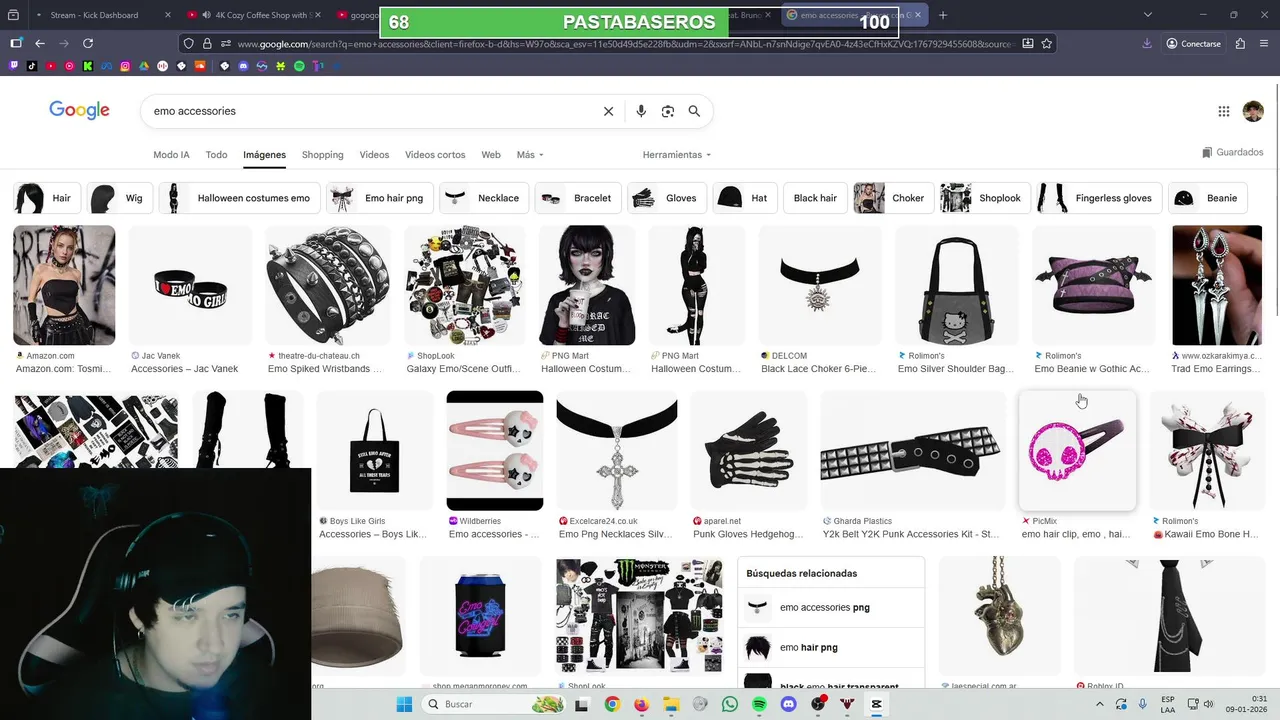Open the Downloads arrow in the toolbar
The width and height of the screenshot is (1280, 720).
coord(1148,43)
